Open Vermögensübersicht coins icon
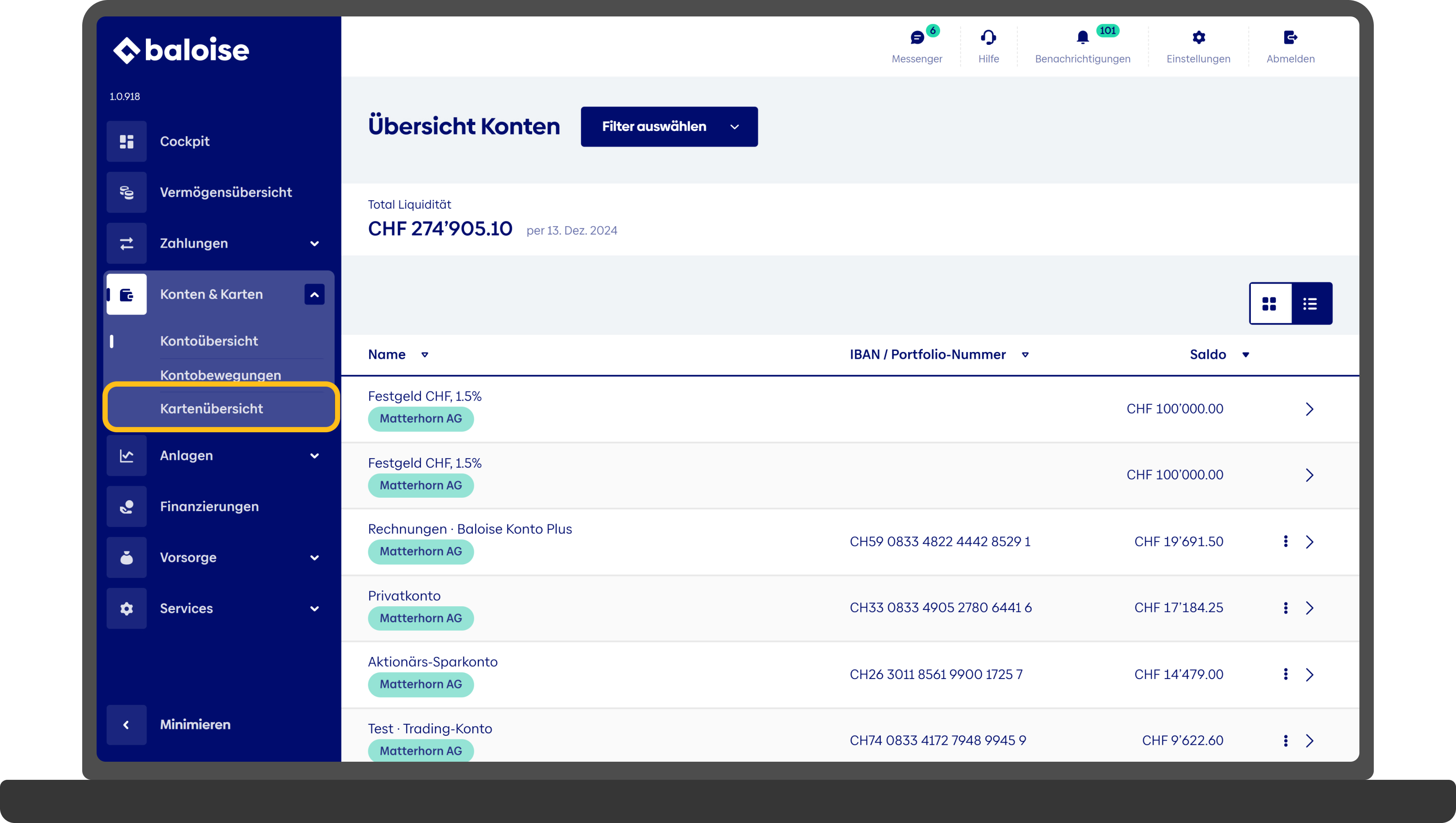 click(127, 192)
